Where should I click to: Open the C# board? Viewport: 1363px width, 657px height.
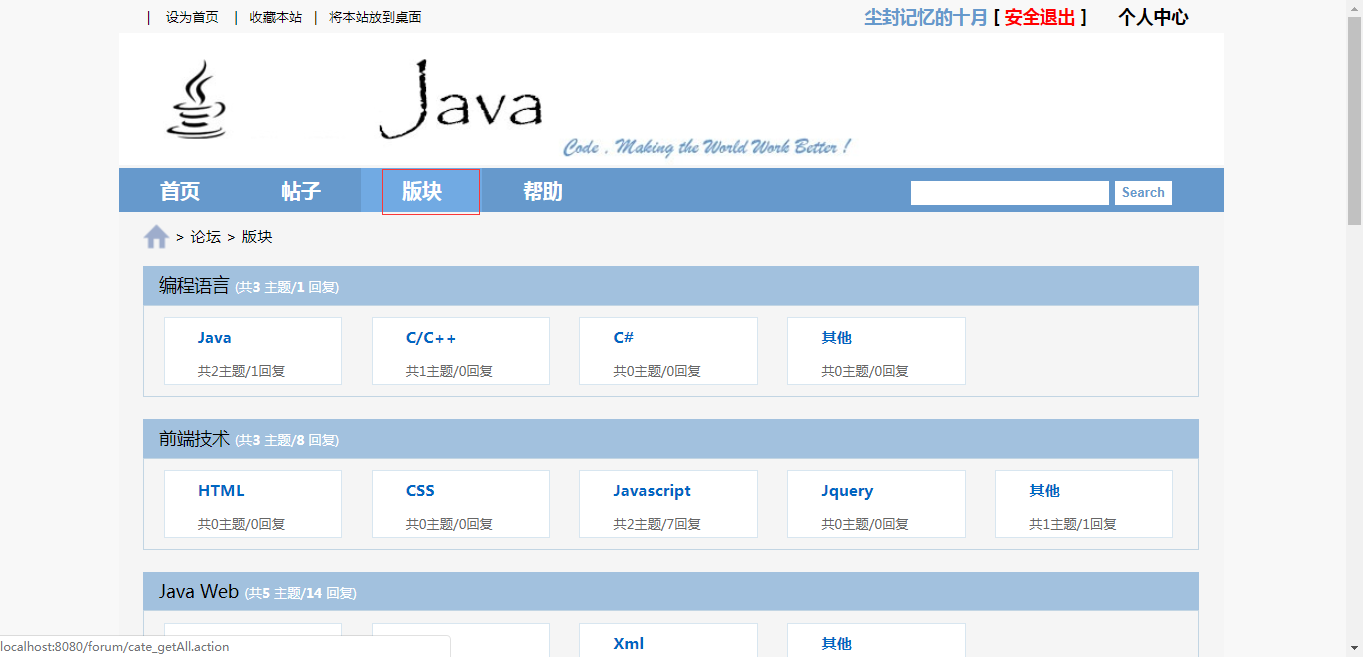[624, 338]
